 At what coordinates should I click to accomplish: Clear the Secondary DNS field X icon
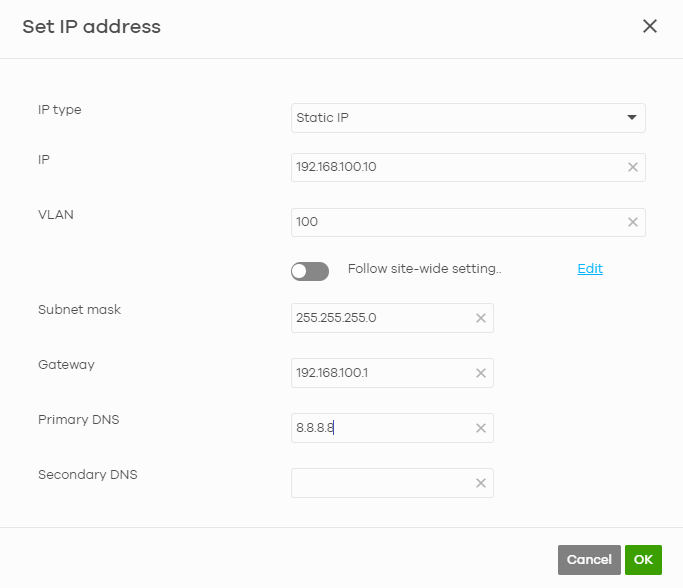[480, 483]
